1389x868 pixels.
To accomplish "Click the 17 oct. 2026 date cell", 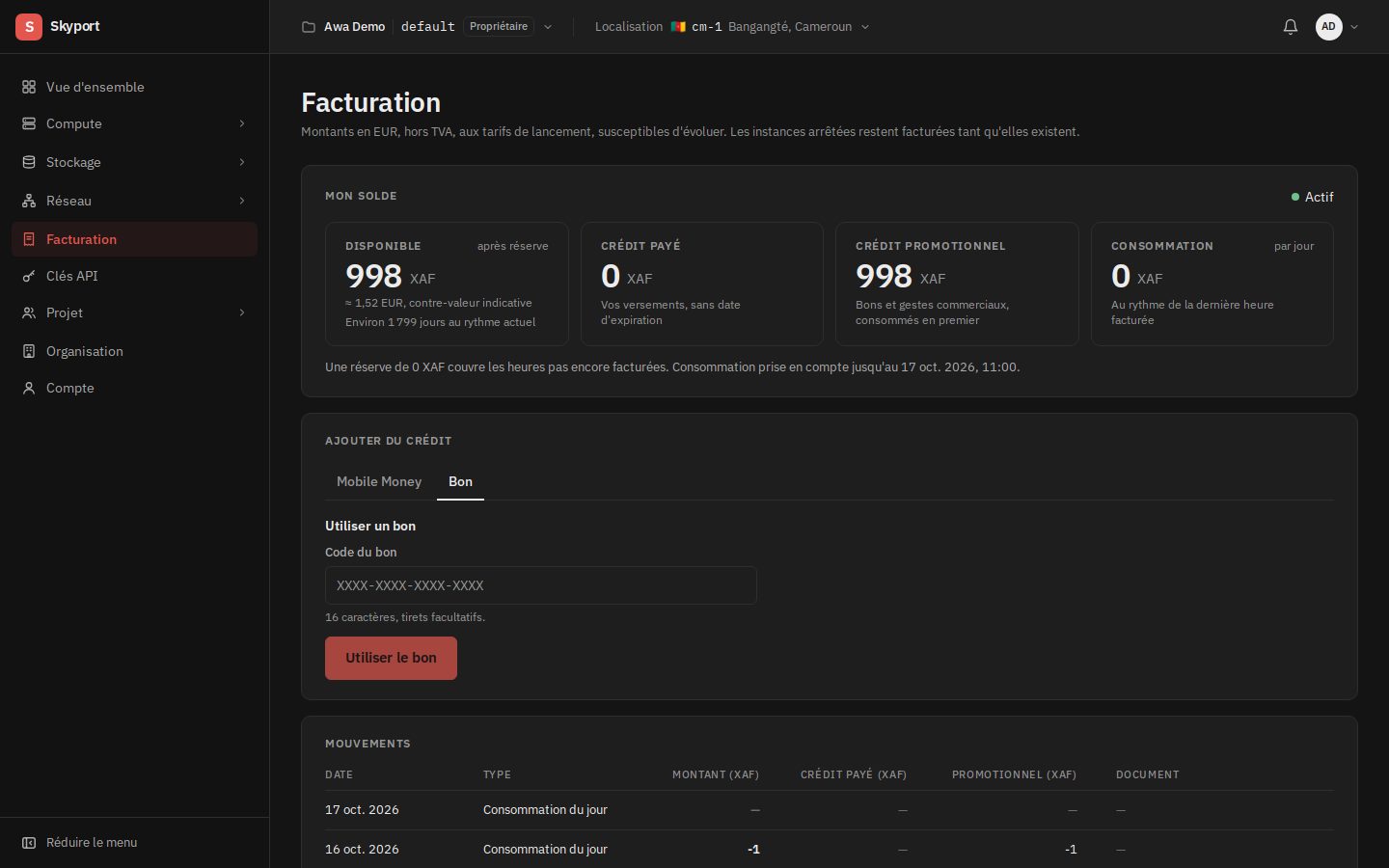I will tap(362, 810).
